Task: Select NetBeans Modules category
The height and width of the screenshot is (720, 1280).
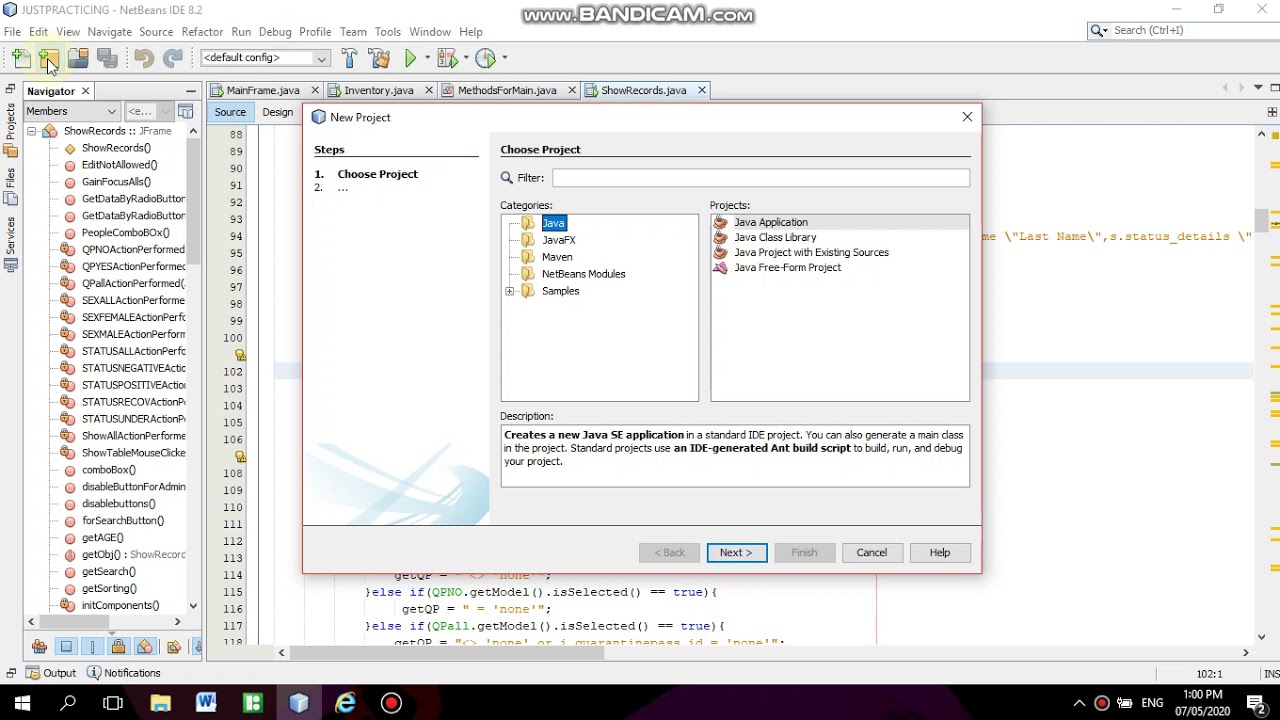Action: pos(583,274)
